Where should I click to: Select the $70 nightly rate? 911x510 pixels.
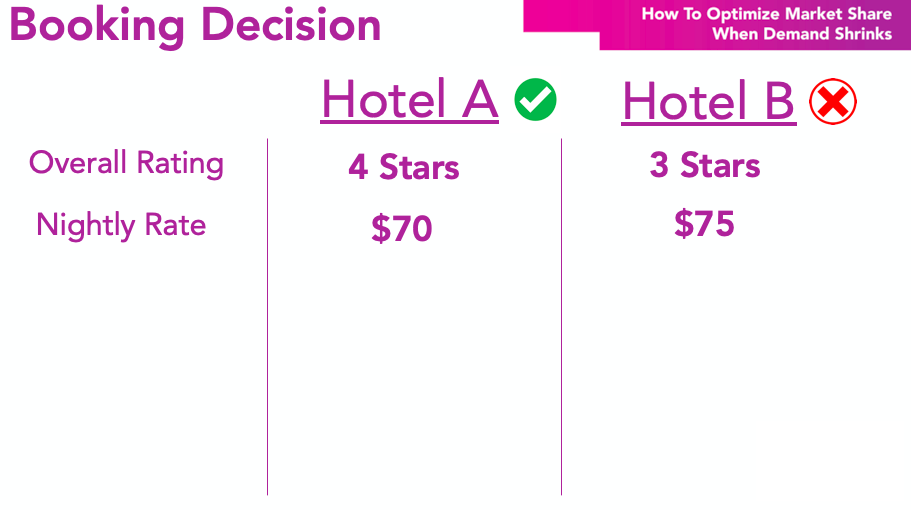(402, 228)
